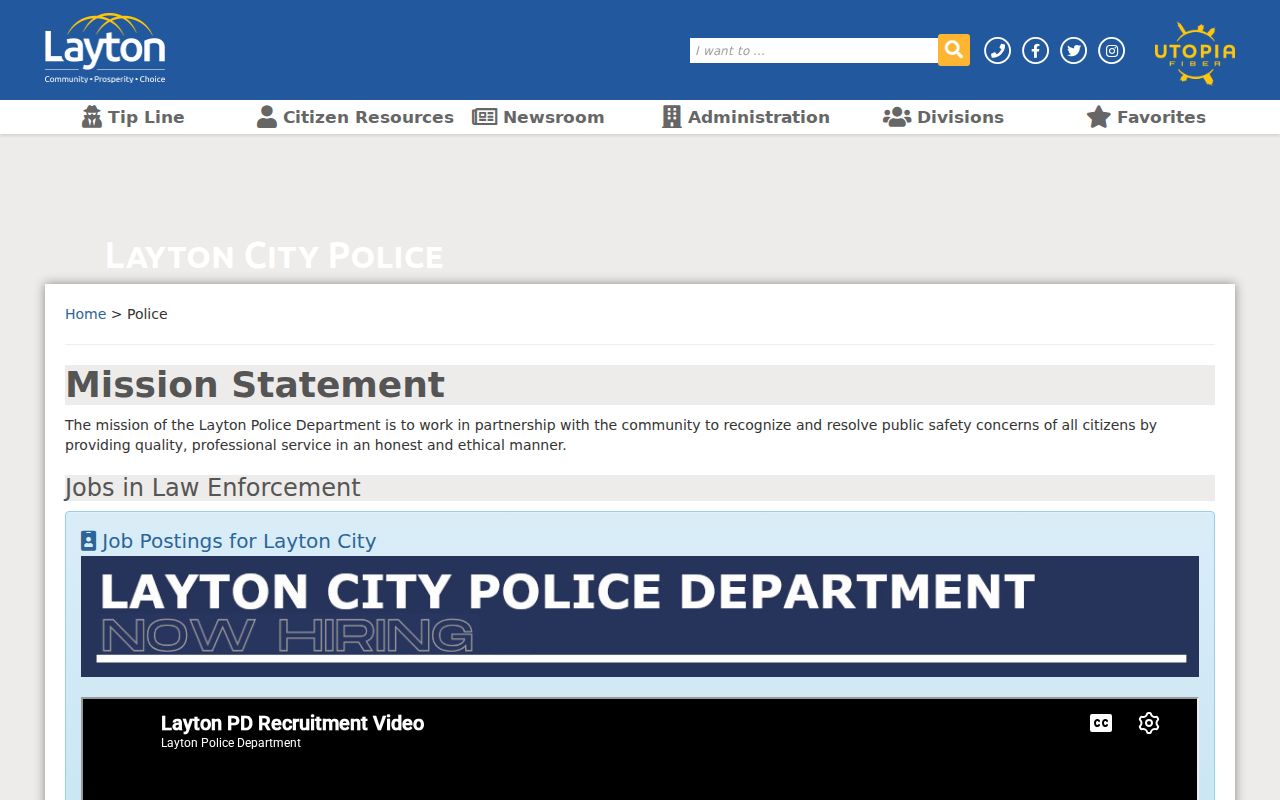The image size is (1280, 800).
Task: Open the Tip Line menu
Action: [133, 117]
